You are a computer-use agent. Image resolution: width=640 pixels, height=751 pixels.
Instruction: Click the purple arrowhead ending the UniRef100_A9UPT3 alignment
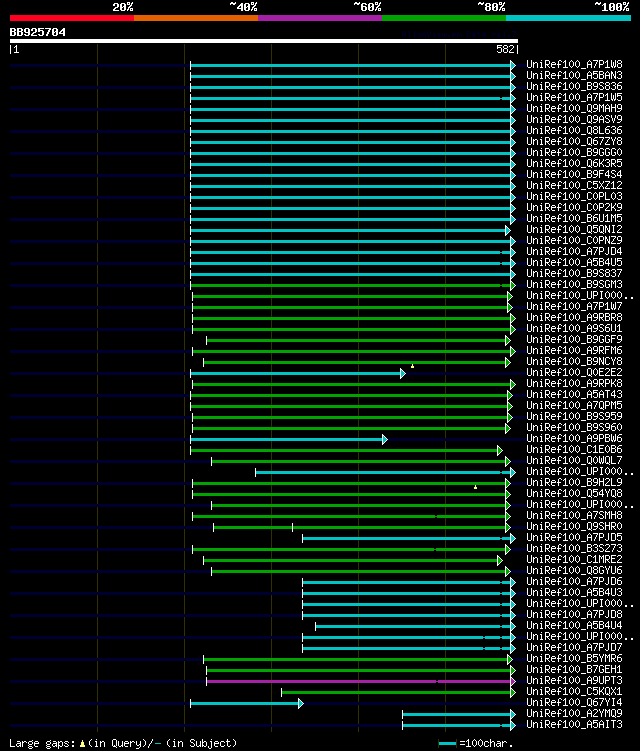[513, 682]
